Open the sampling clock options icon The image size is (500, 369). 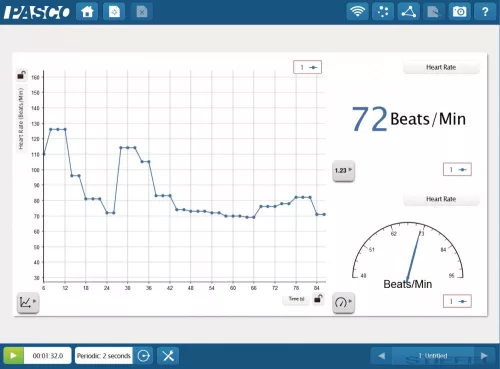[144, 355]
